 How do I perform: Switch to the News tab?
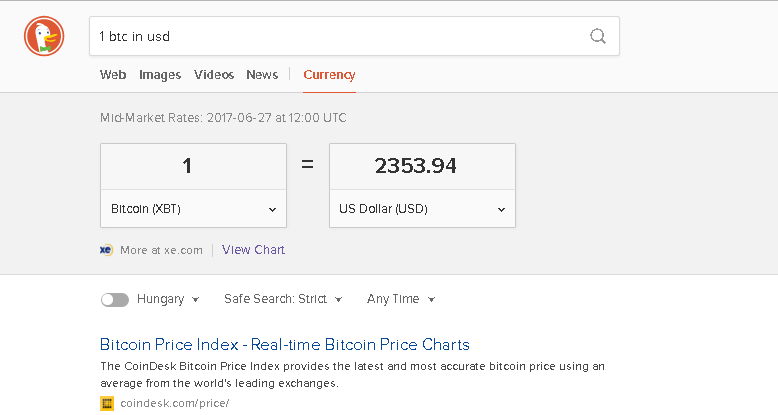point(262,74)
